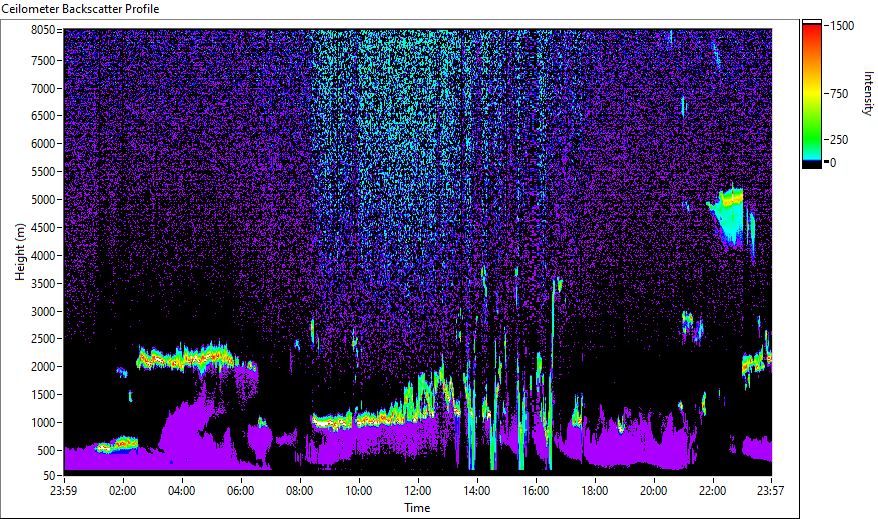Click the 50 height tick label

point(49,476)
